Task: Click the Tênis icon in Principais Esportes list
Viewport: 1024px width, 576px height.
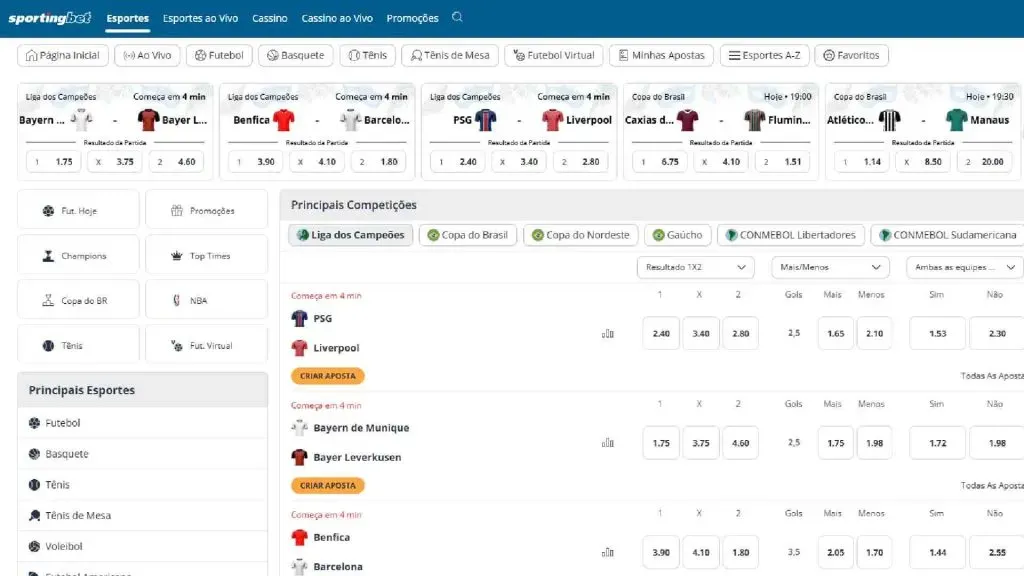Action: pos(35,485)
